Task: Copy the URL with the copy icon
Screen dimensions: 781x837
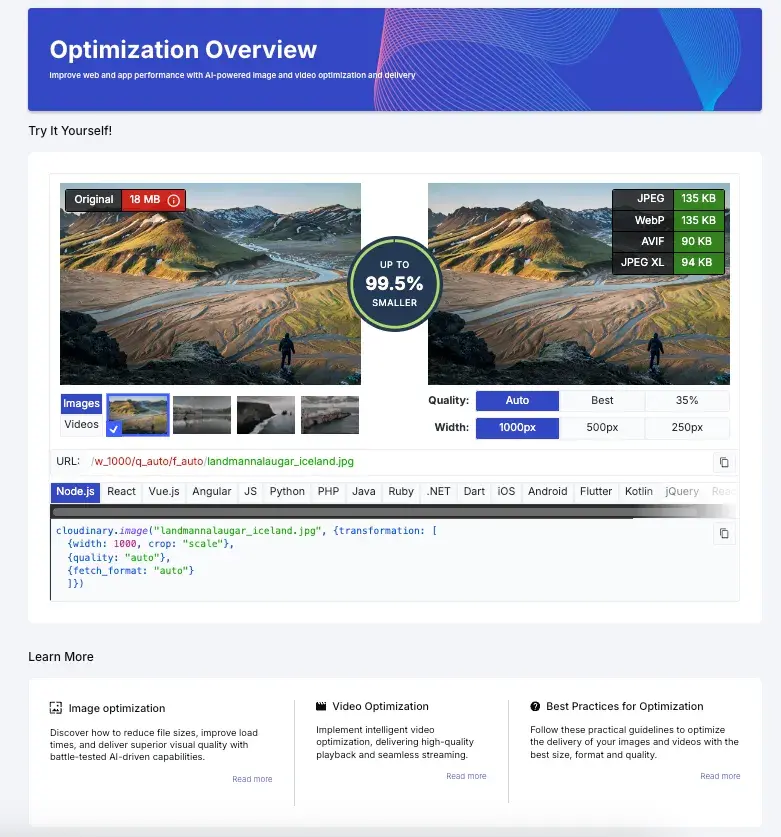Action: tap(724, 462)
